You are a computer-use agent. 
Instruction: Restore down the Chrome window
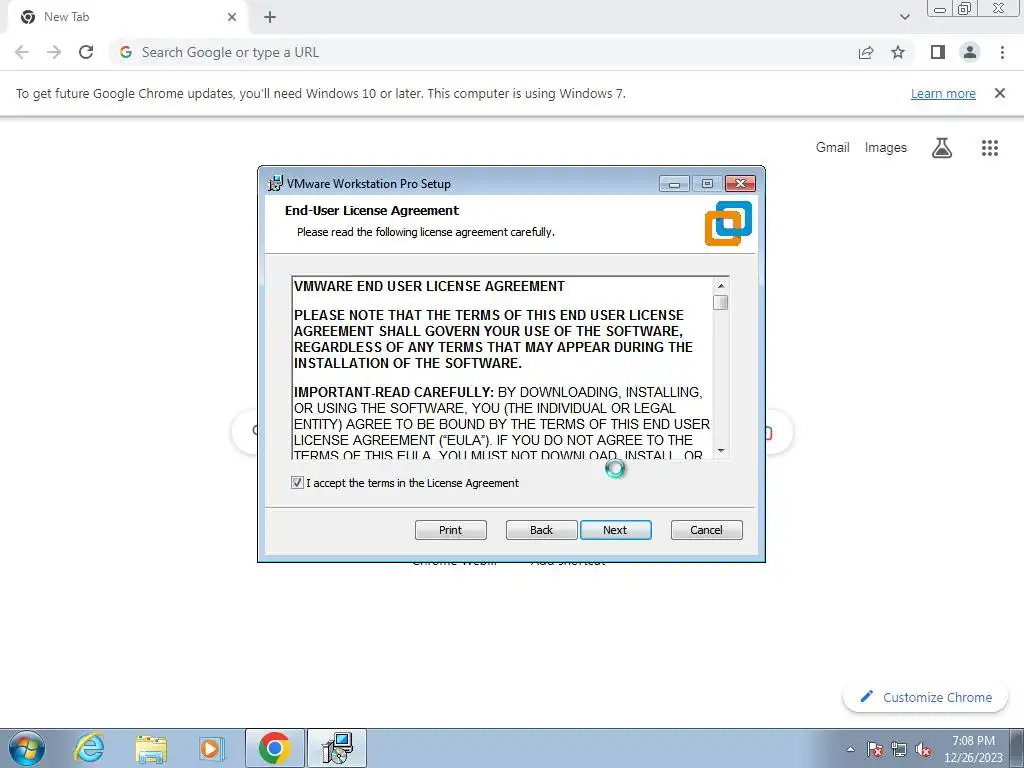[x=965, y=9]
